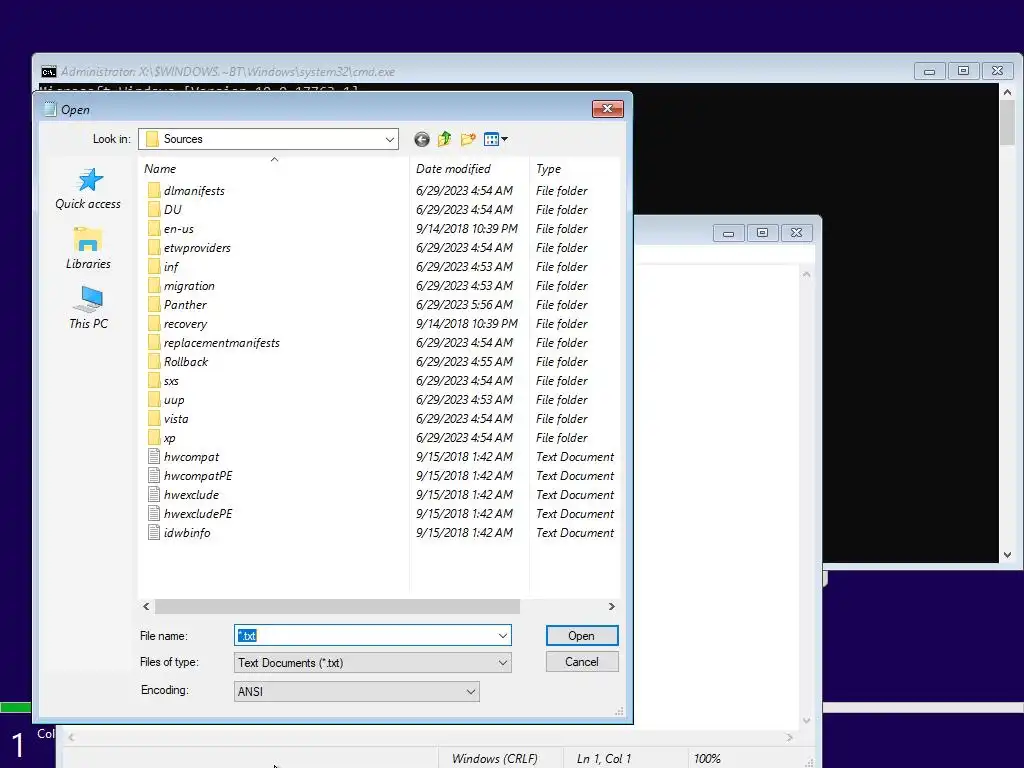
Task: Select the hwcompat text file icon
Action: [x=153, y=456]
